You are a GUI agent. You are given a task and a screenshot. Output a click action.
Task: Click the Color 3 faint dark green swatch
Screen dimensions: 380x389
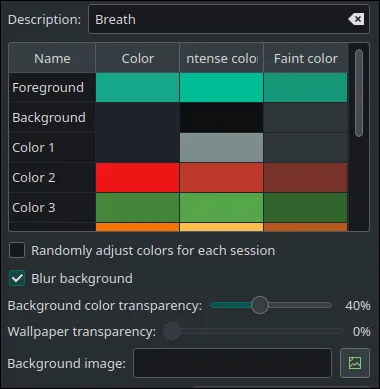coord(305,208)
